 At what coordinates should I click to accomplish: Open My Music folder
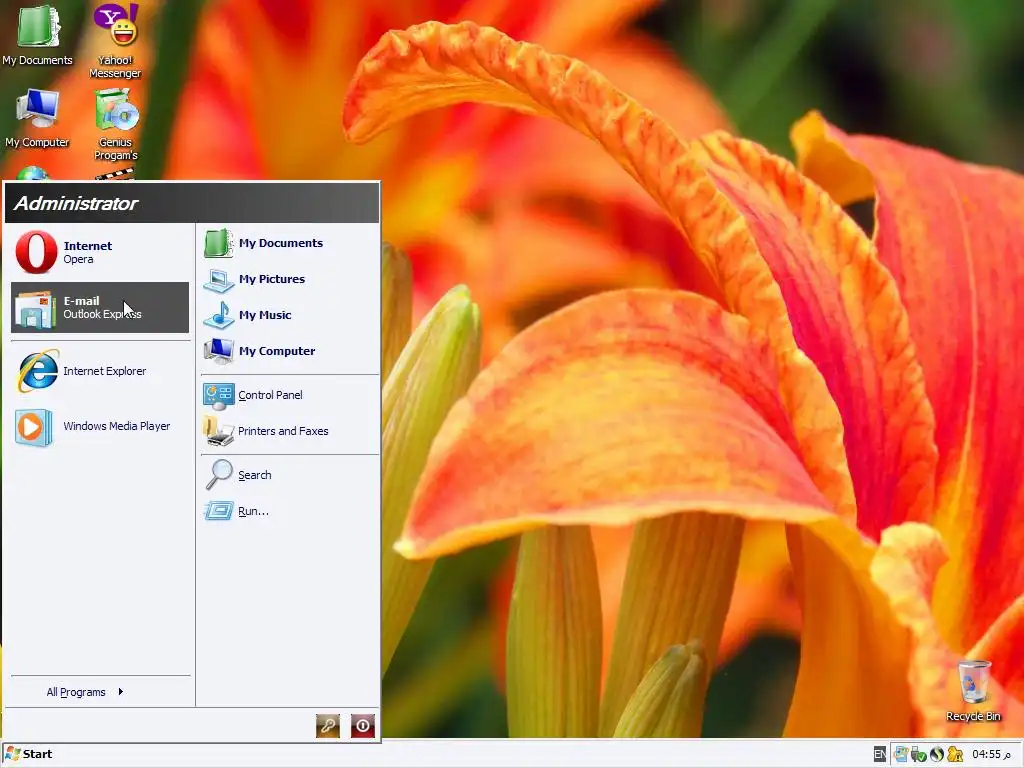click(x=289, y=315)
